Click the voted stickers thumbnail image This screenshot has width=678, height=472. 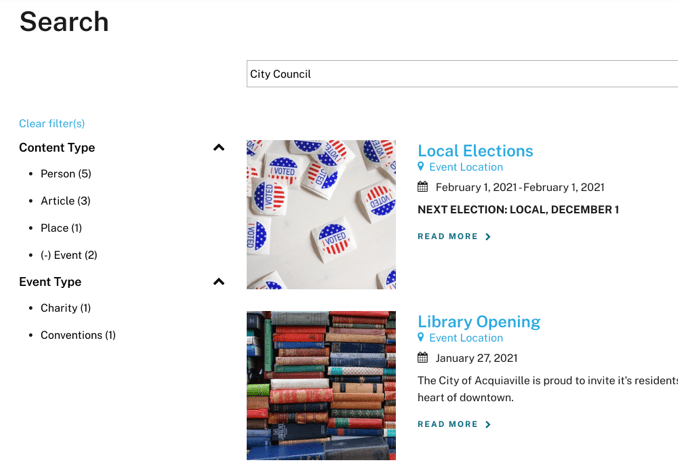pos(321,214)
